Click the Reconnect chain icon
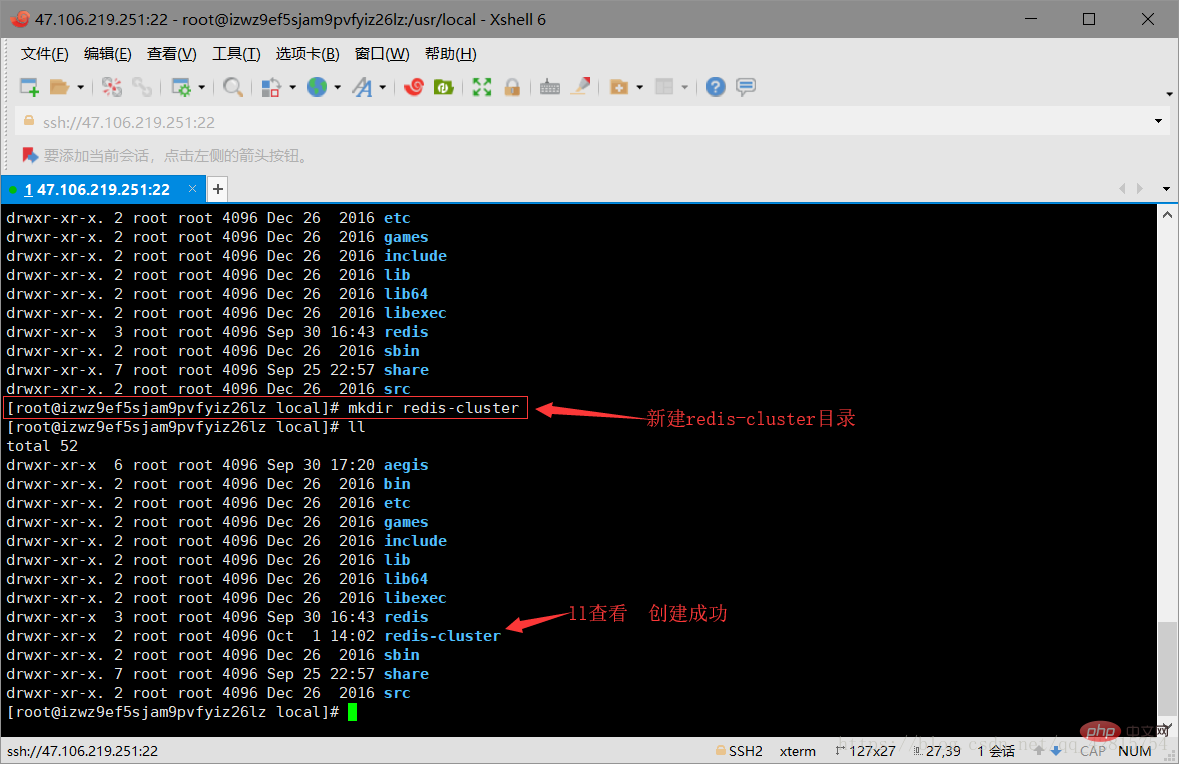 [x=142, y=87]
